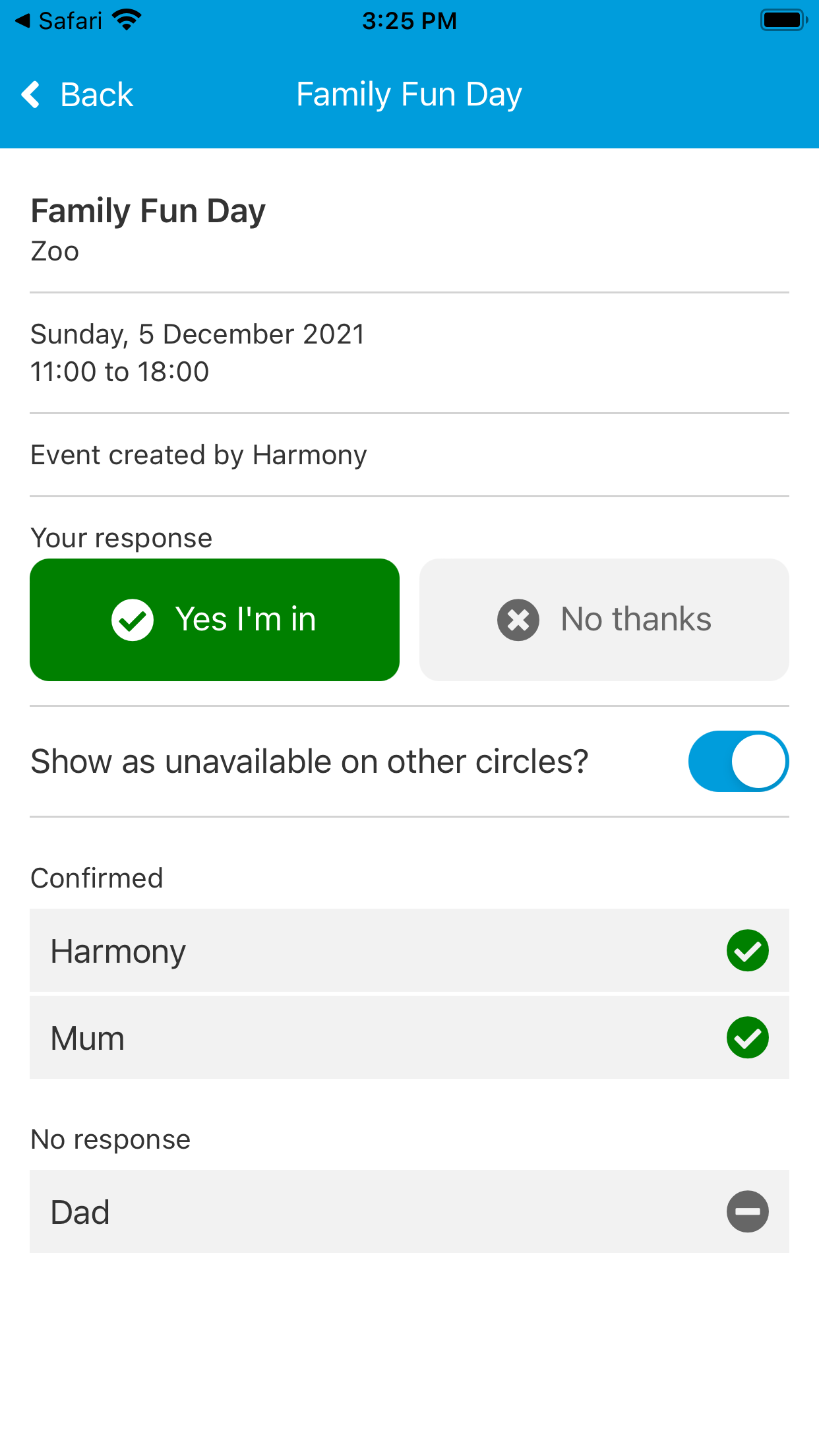
Task: Tap the Dad row under No response
Action: [x=80, y=1212]
